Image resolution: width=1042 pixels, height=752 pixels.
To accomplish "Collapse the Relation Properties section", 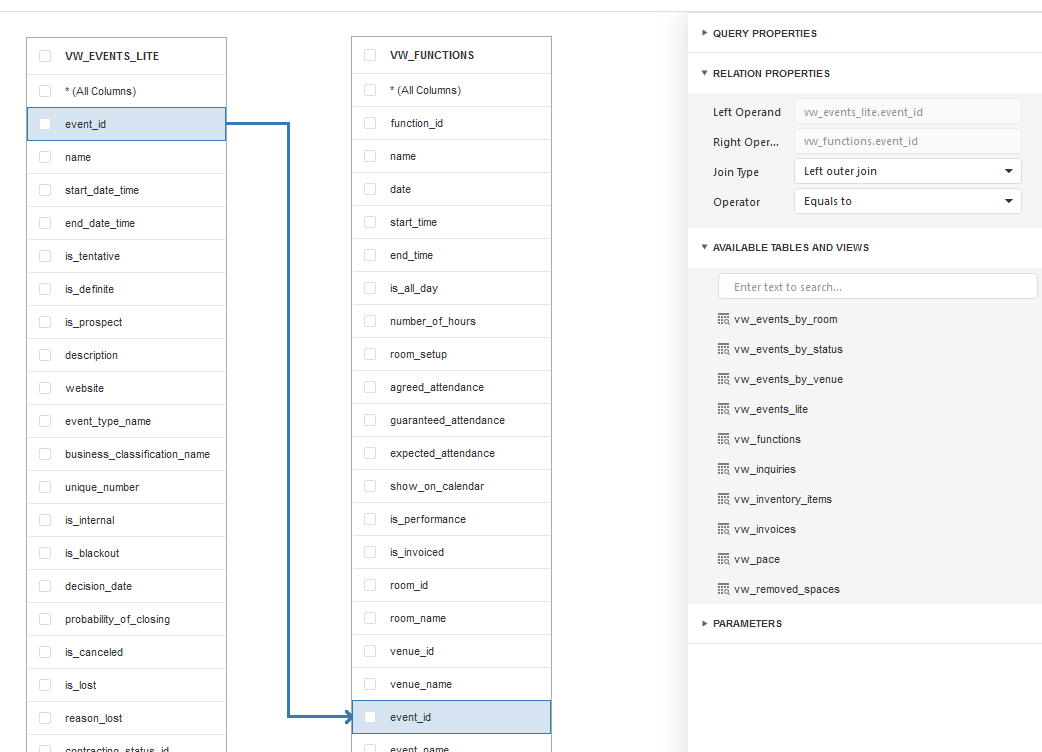I will point(704,73).
